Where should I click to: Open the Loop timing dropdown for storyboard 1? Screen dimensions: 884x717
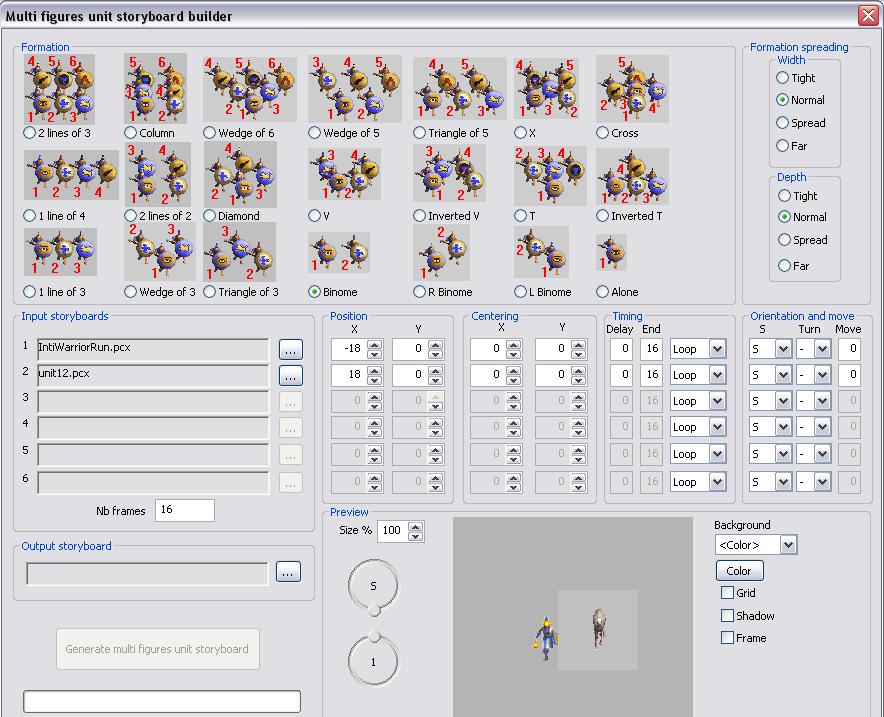[697, 349]
